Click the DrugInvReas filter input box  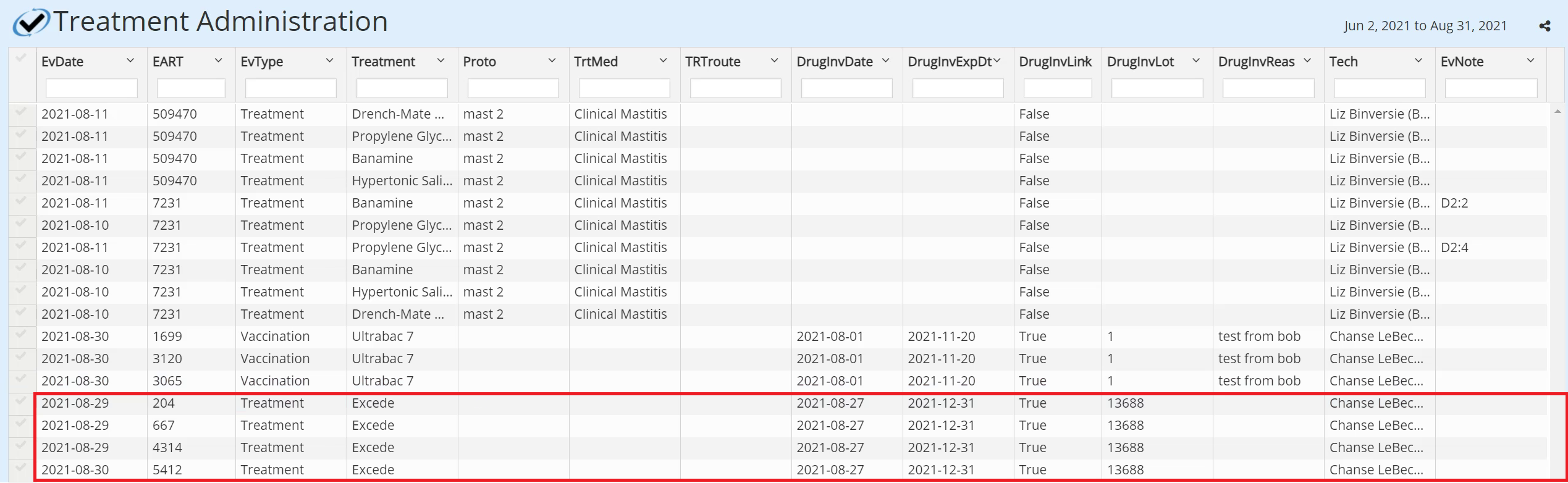1268,88
